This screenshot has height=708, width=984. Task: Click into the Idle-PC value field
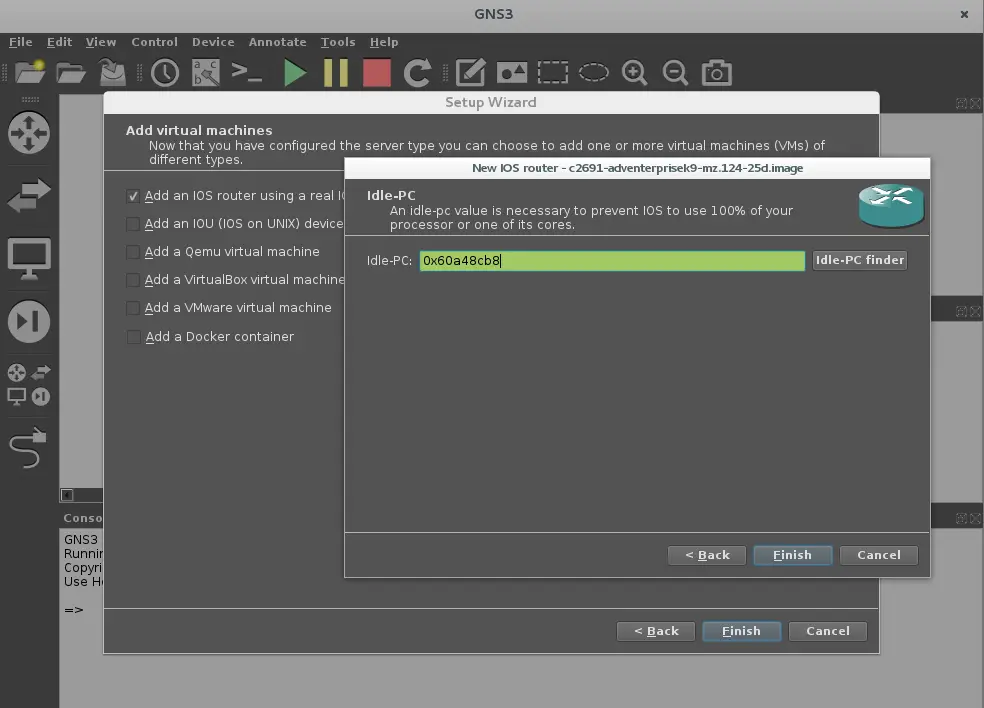click(x=612, y=260)
